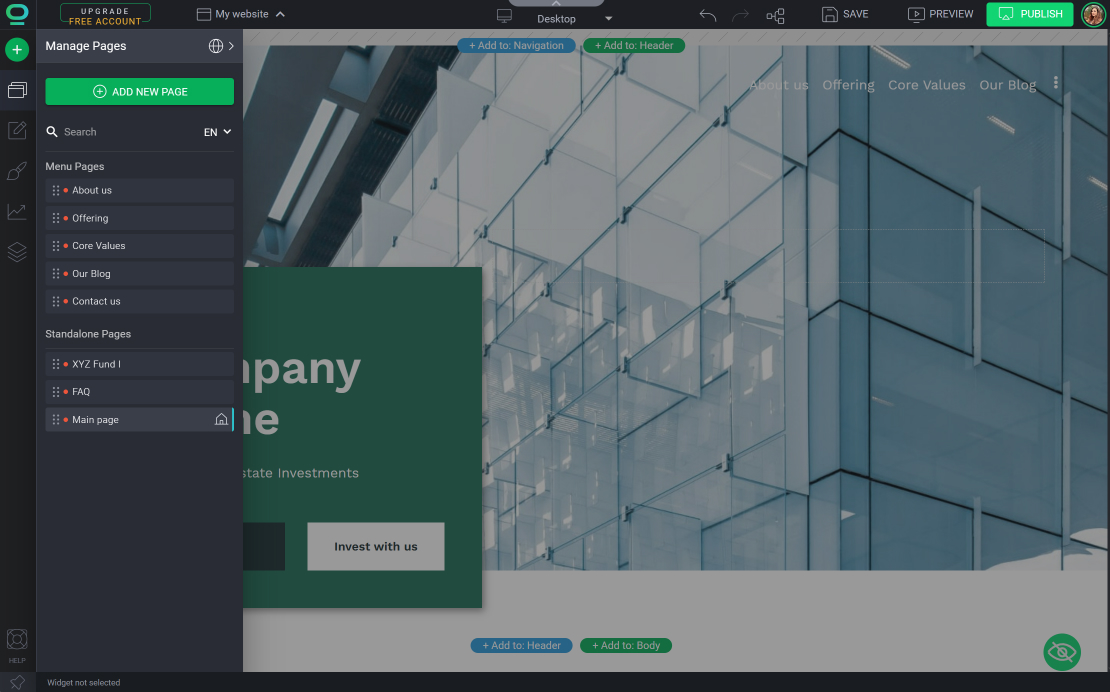Click the 'Widget not selected' status text
This screenshot has height=692, width=1110.
(x=84, y=683)
